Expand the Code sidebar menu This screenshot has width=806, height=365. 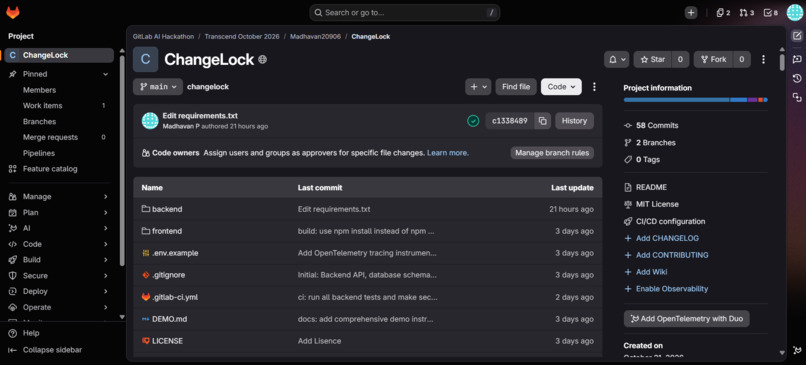click(59, 244)
